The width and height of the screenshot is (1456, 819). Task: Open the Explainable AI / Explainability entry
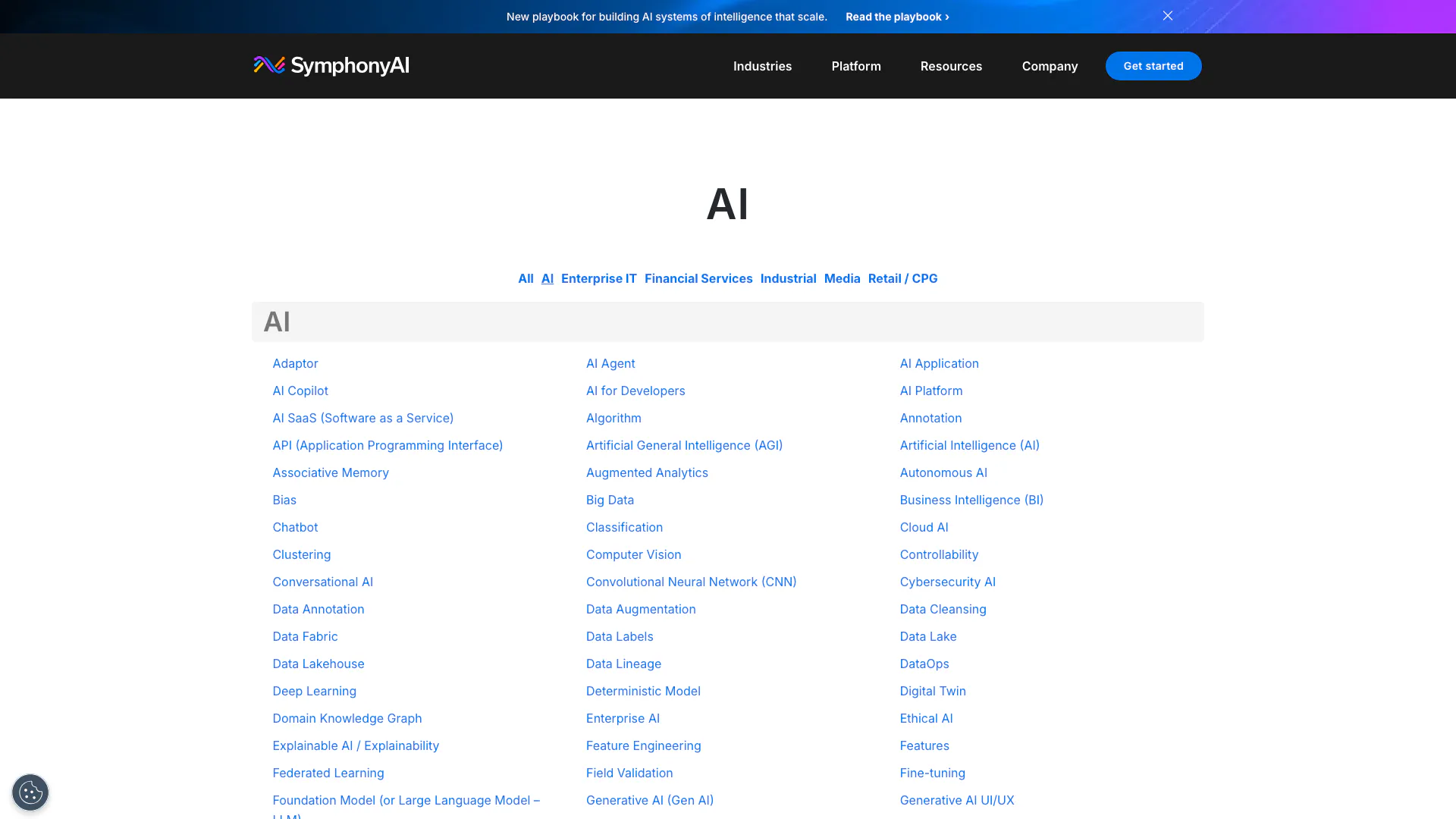point(356,745)
